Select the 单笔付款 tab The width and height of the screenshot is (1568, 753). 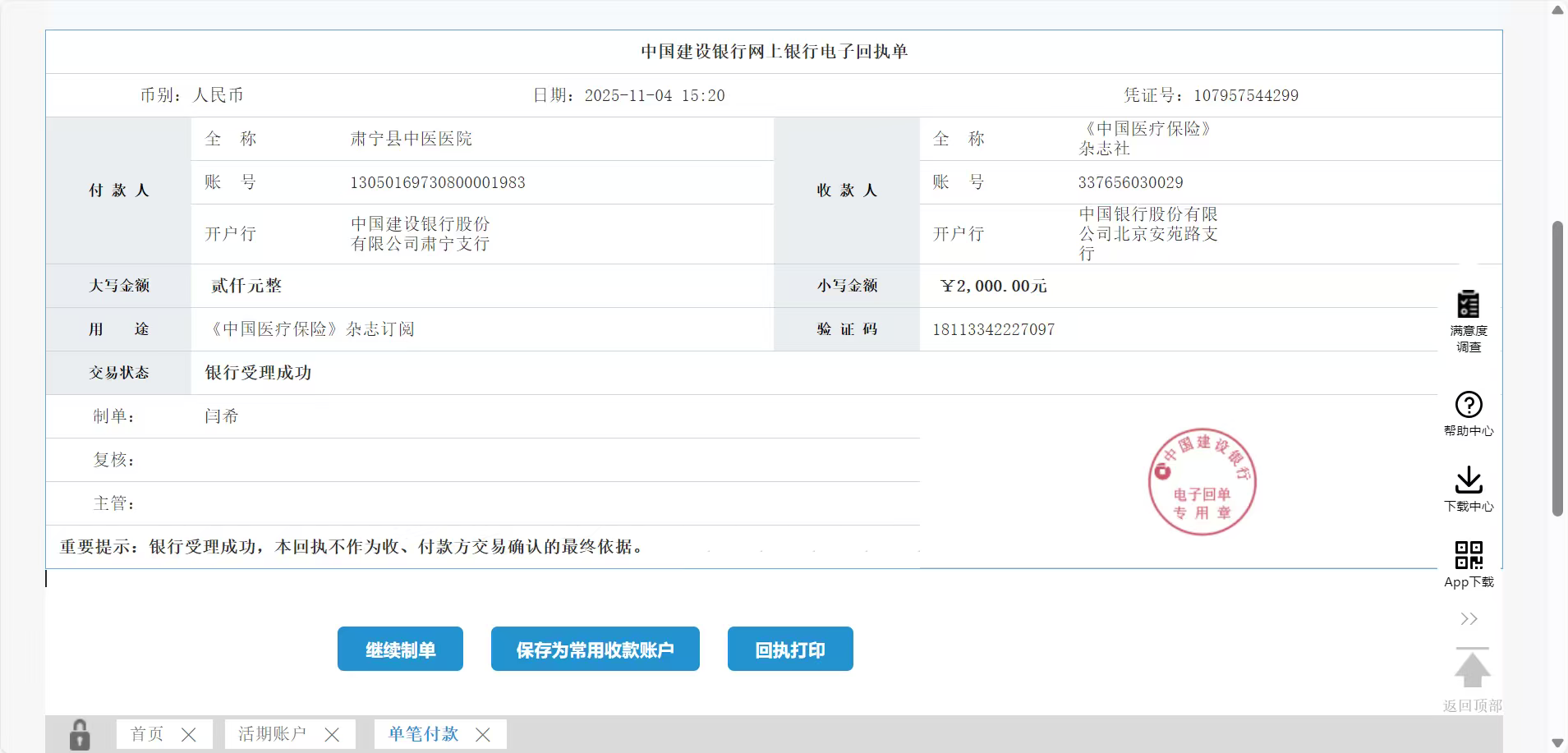pos(423,734)
